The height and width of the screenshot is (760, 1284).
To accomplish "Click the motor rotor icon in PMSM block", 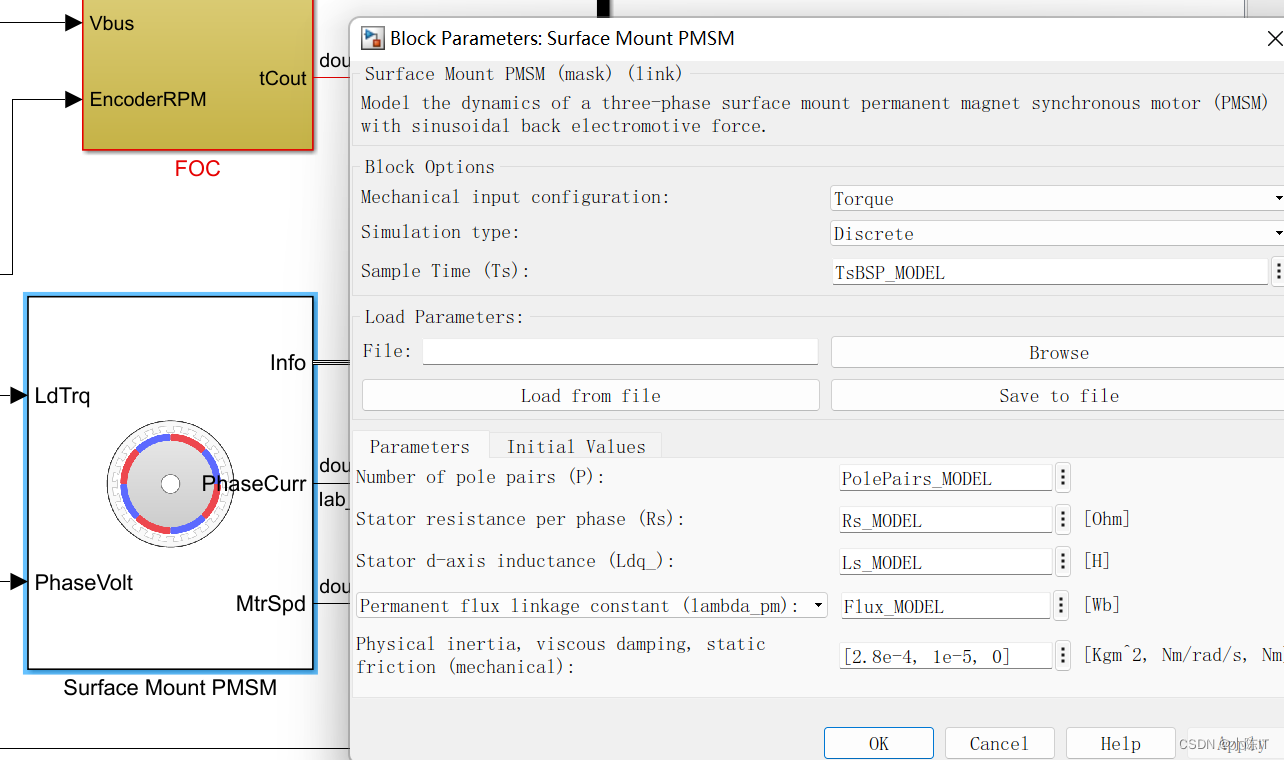I will [170, 484].
